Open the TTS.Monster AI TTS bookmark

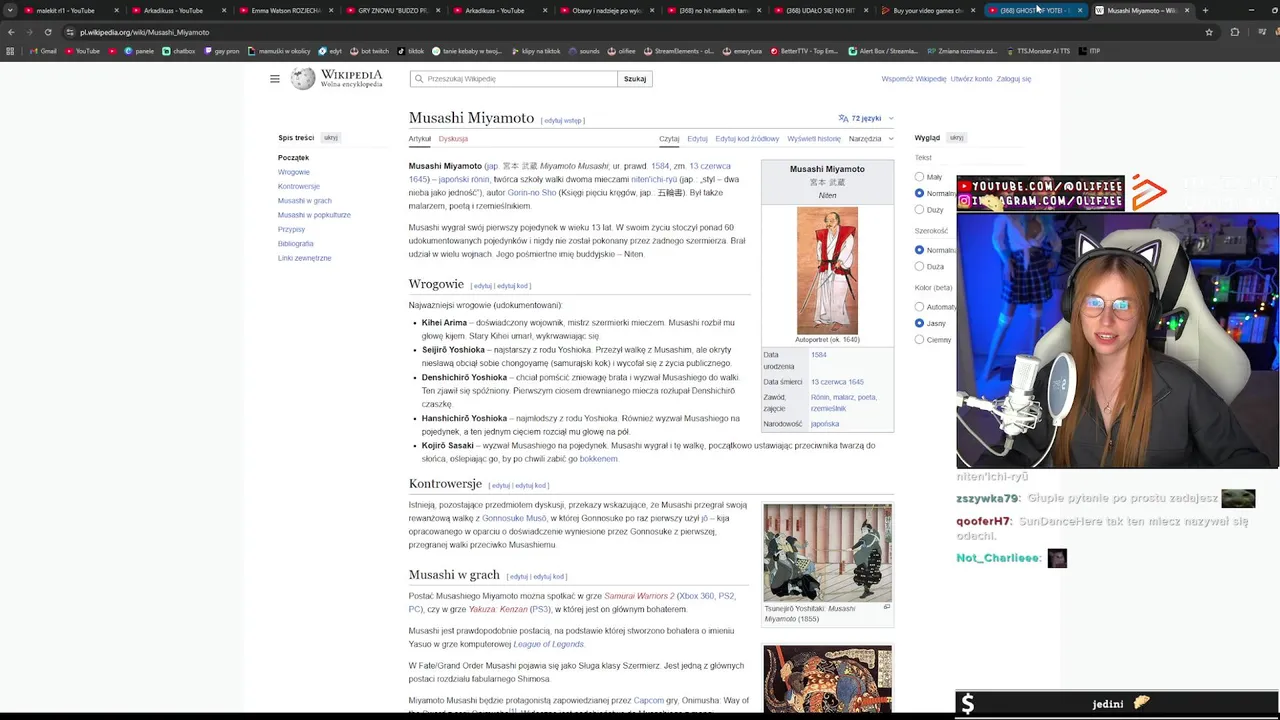point(1037,51)
